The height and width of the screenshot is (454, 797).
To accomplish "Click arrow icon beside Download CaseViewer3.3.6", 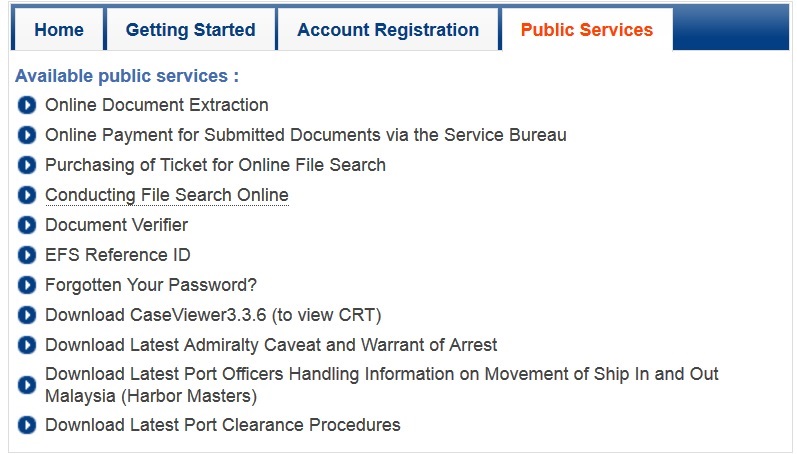I will coord(27,315).
